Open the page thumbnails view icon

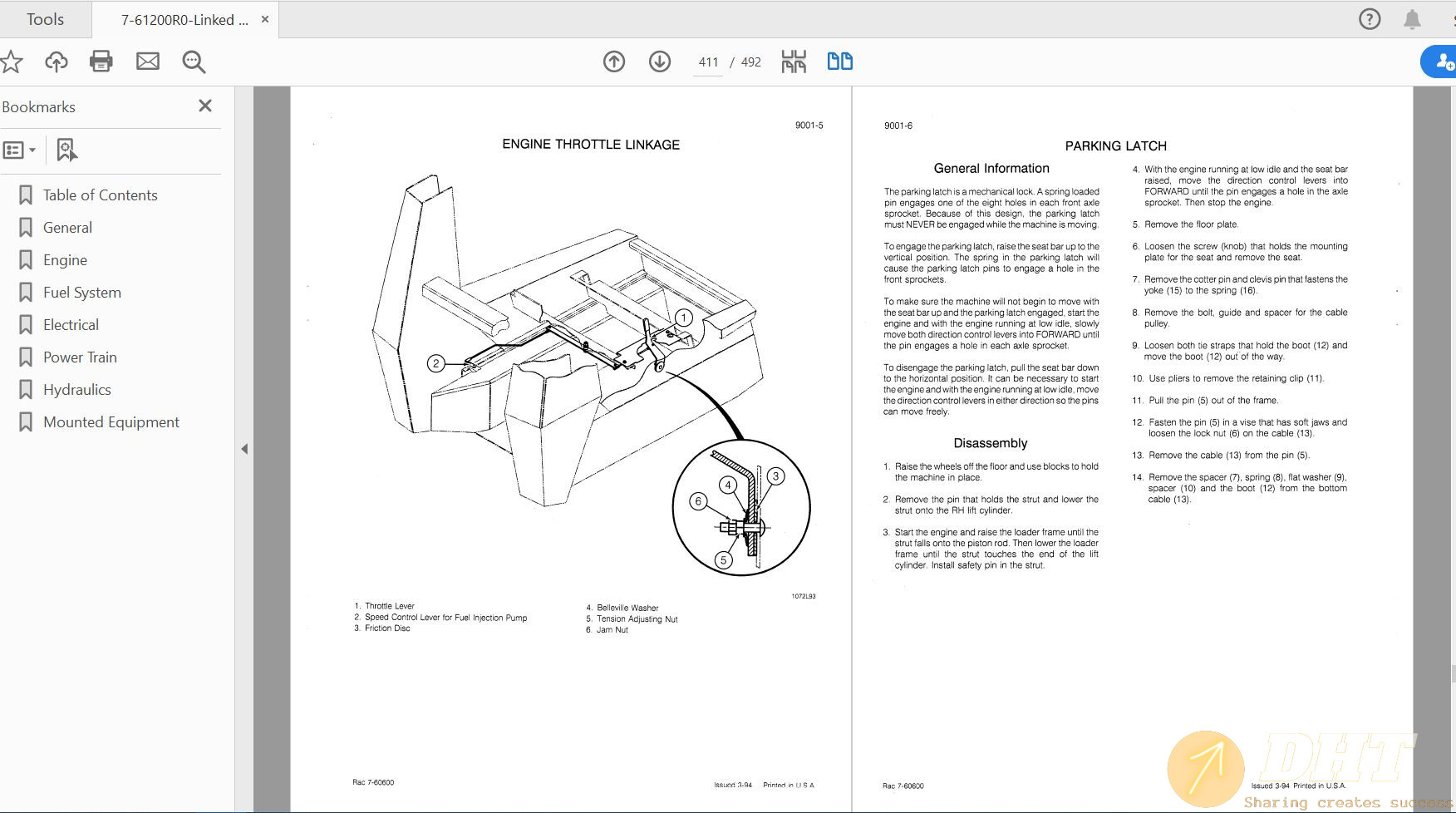coord(794,61)
